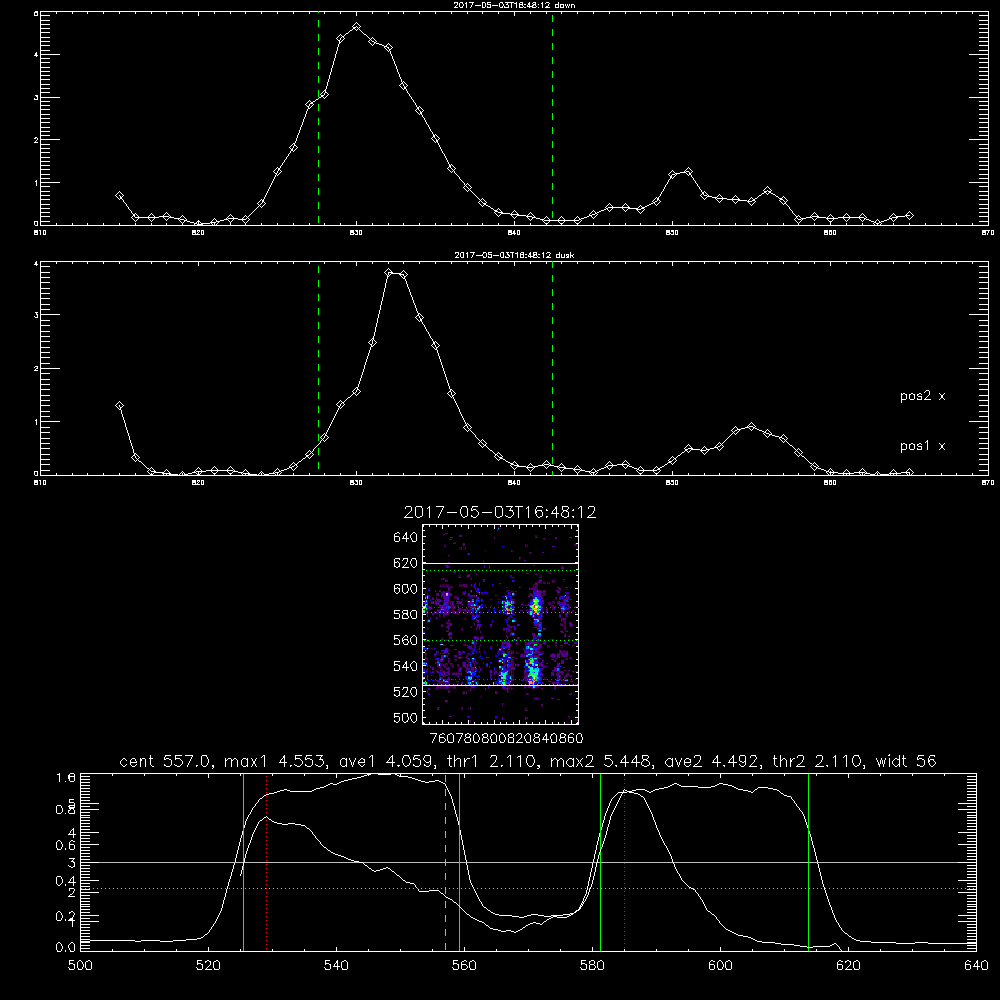
Task: Click the '500' label on bottom plot x-axis
Action: [80, 966]
